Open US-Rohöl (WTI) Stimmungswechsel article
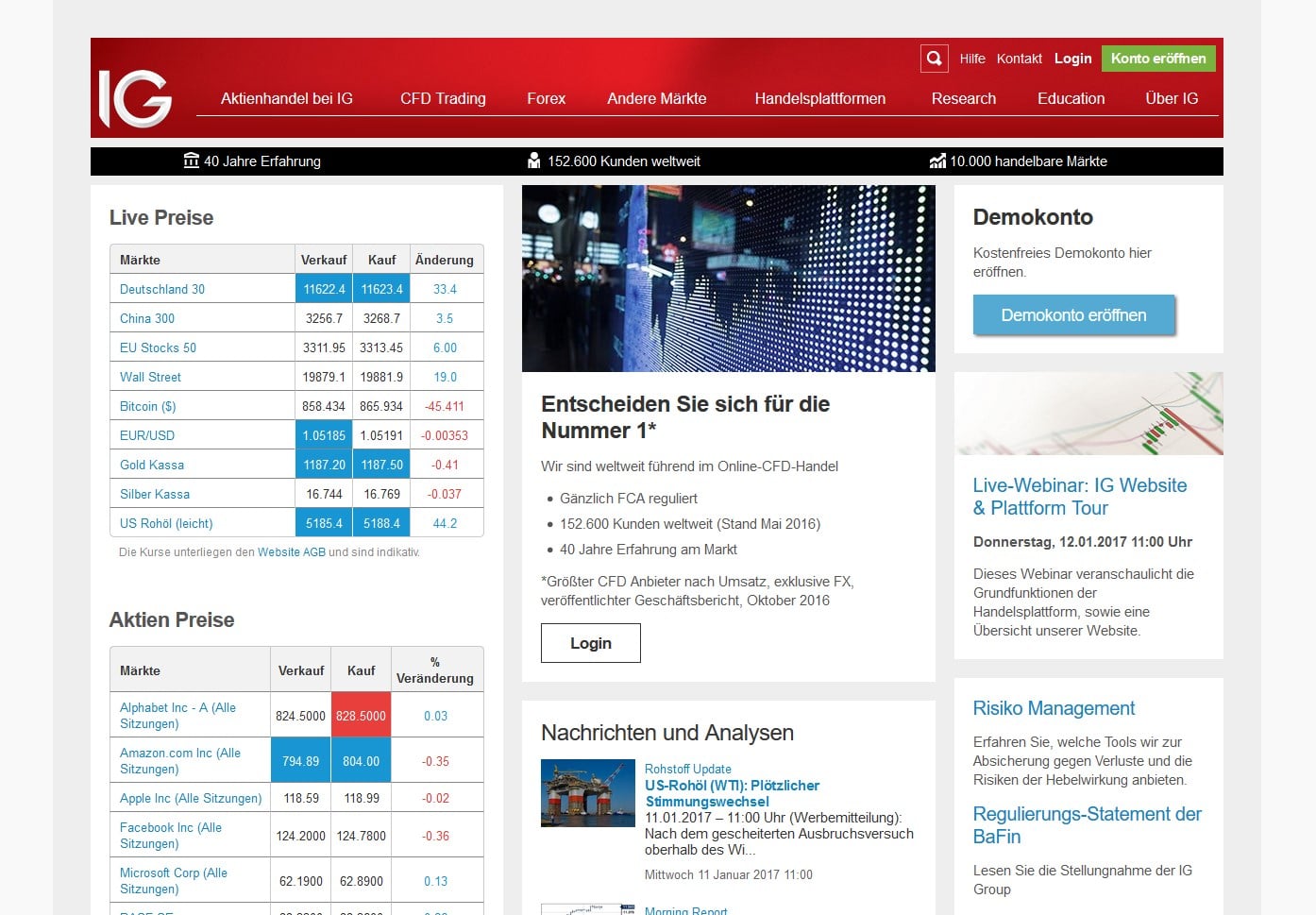The image size is (1316, 915). click(733, 793)
